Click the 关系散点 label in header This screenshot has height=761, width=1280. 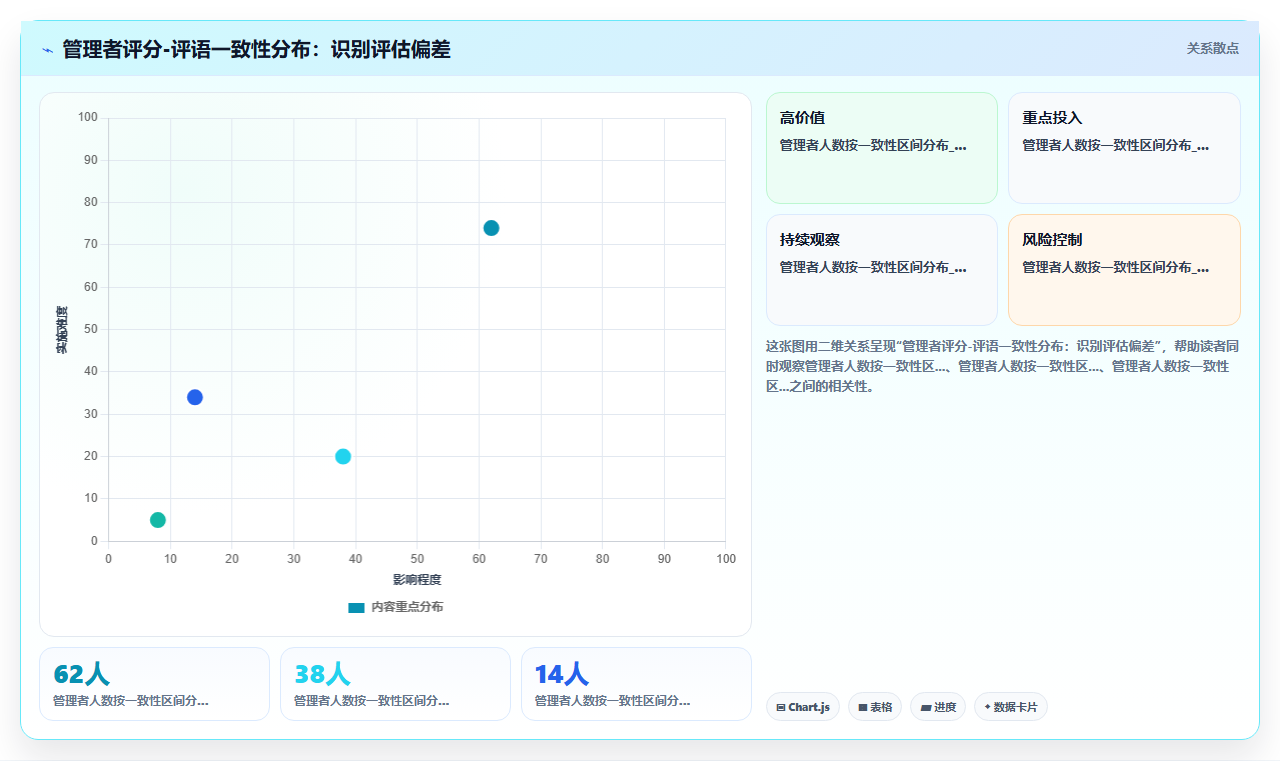[x=1213, y=48]
